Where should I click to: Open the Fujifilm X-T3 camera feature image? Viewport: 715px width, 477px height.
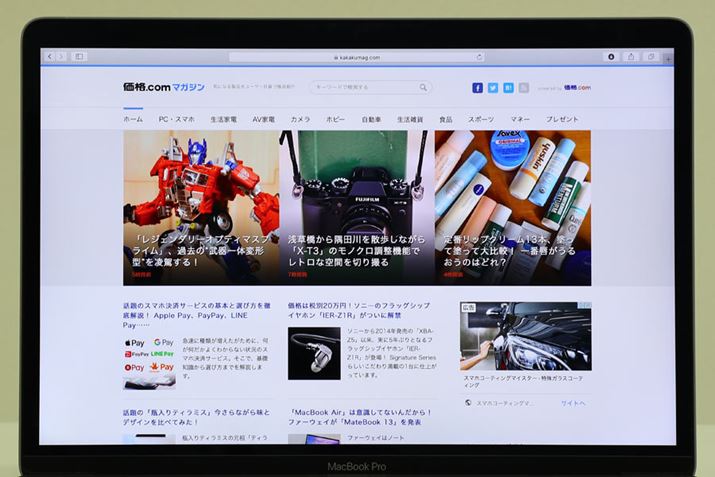point(357,208)
